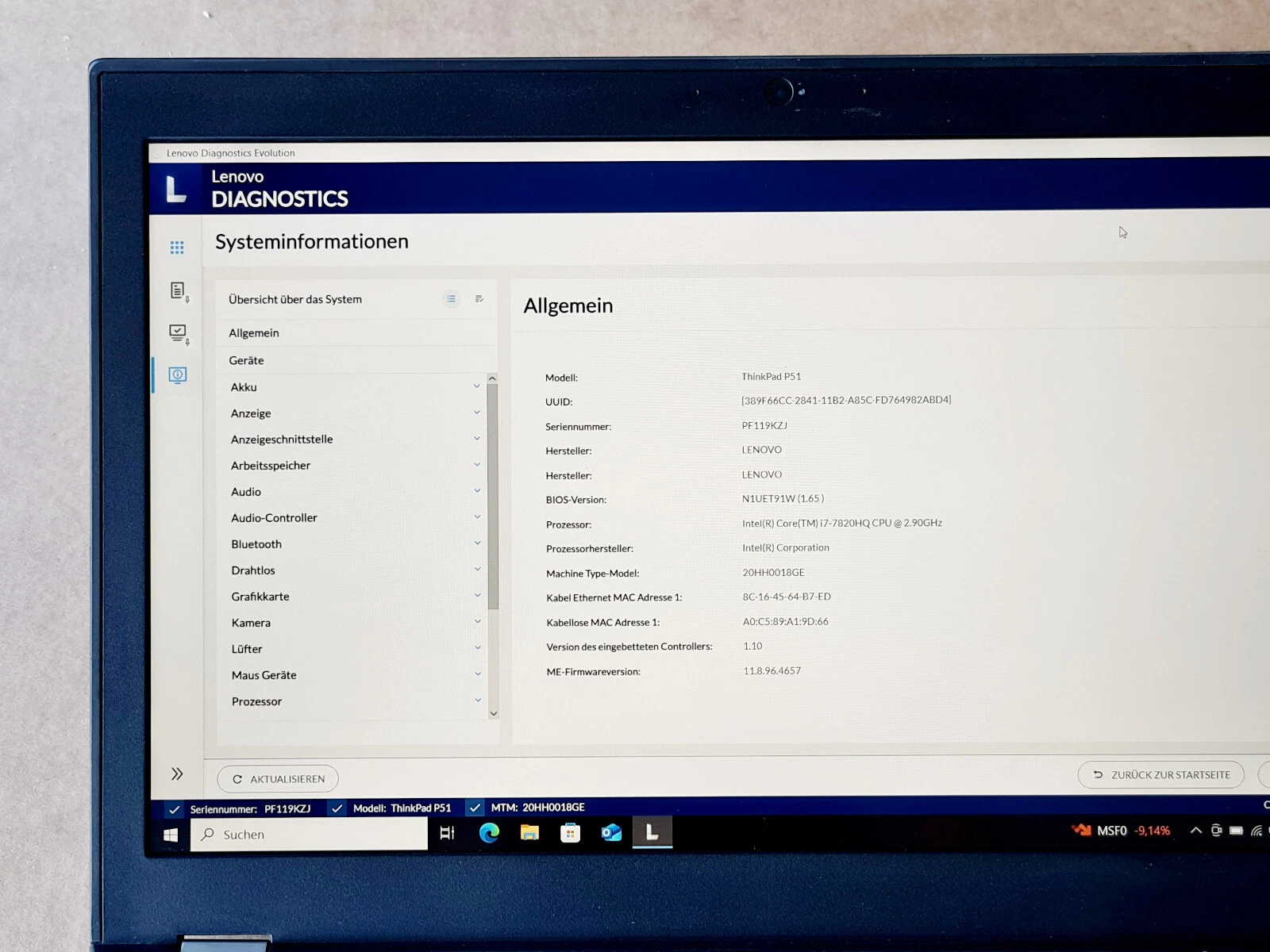Open the home grid icon in sidebar
1270x952 pixels.
pos(177,248)
